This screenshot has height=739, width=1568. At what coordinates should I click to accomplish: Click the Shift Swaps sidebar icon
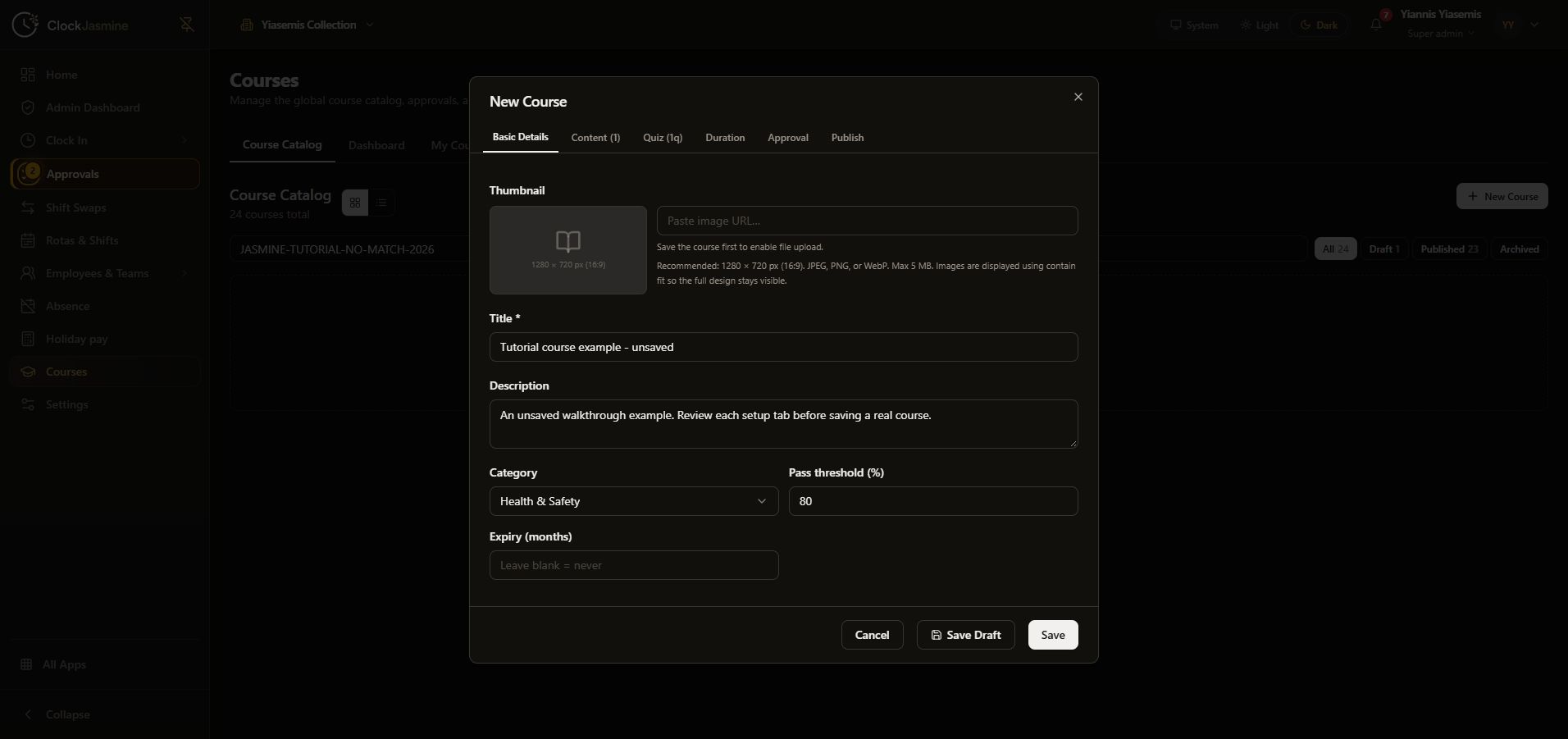[28, 208]
